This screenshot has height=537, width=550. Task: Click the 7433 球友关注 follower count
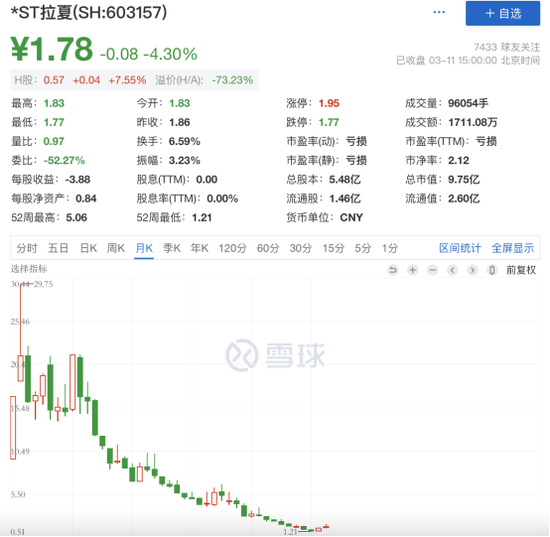click(507, 47)
